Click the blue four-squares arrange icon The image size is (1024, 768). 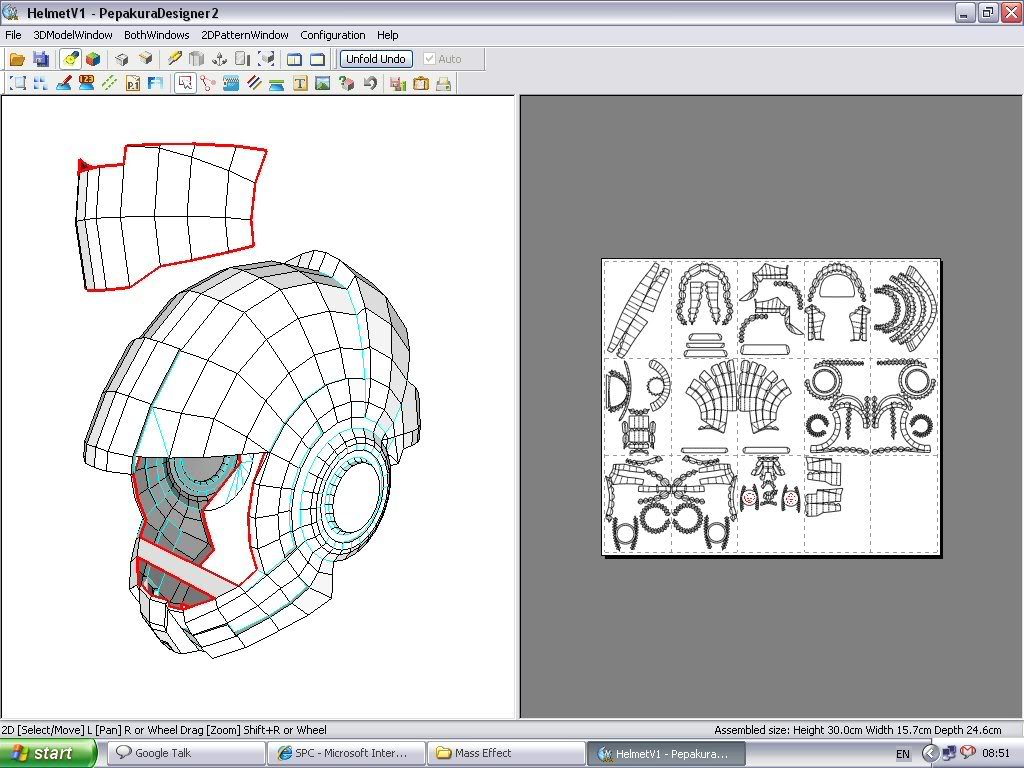coord(40,83)
